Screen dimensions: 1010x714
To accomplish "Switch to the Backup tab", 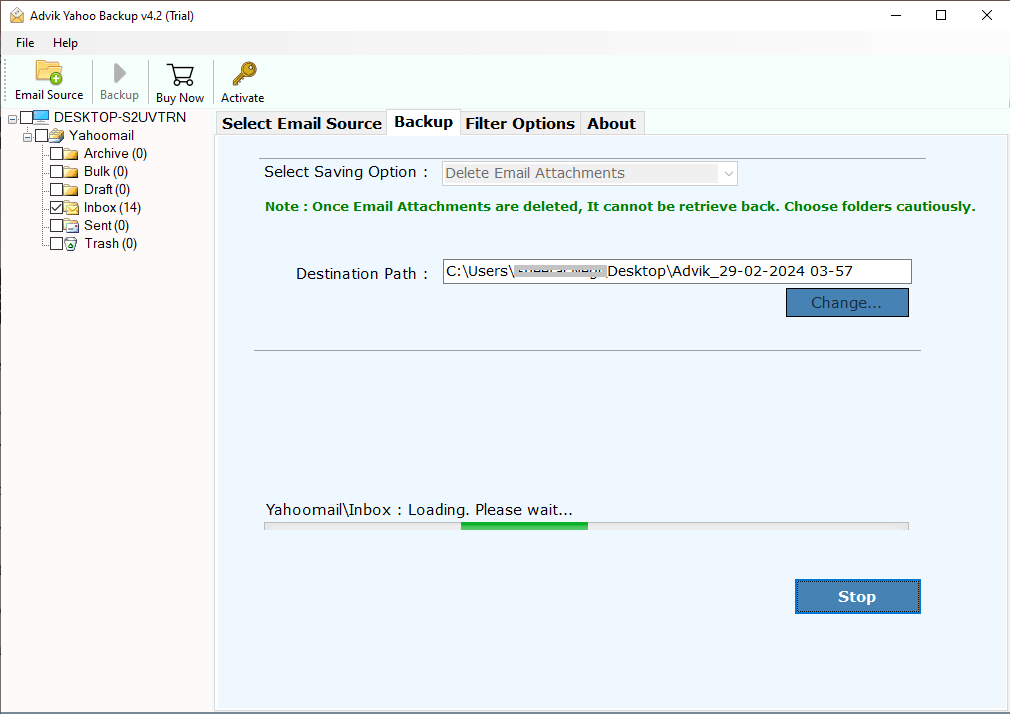I will point(423,122).
